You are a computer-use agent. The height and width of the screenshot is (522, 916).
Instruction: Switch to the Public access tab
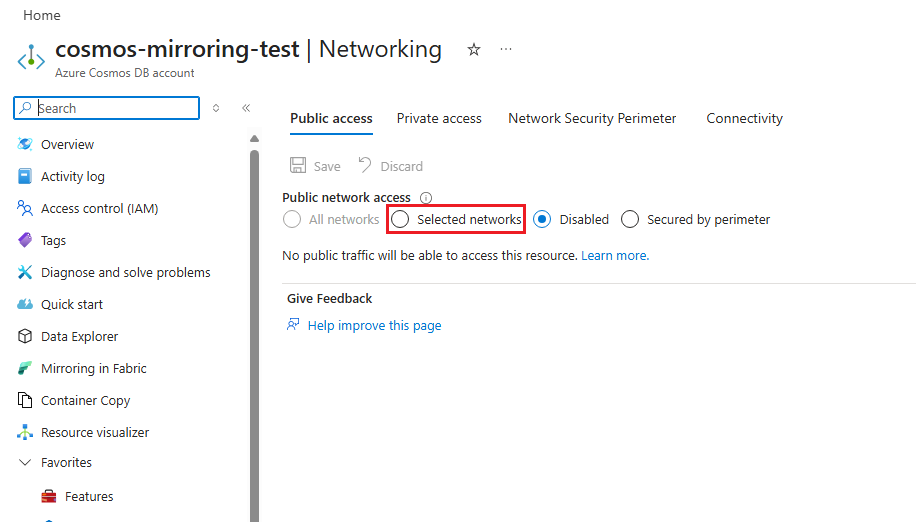(x=331, y=119)
